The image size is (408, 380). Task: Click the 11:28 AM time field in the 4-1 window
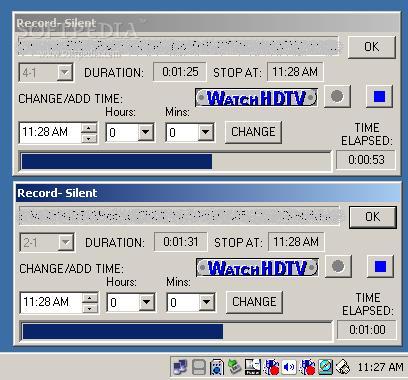(x=50, y=132)
